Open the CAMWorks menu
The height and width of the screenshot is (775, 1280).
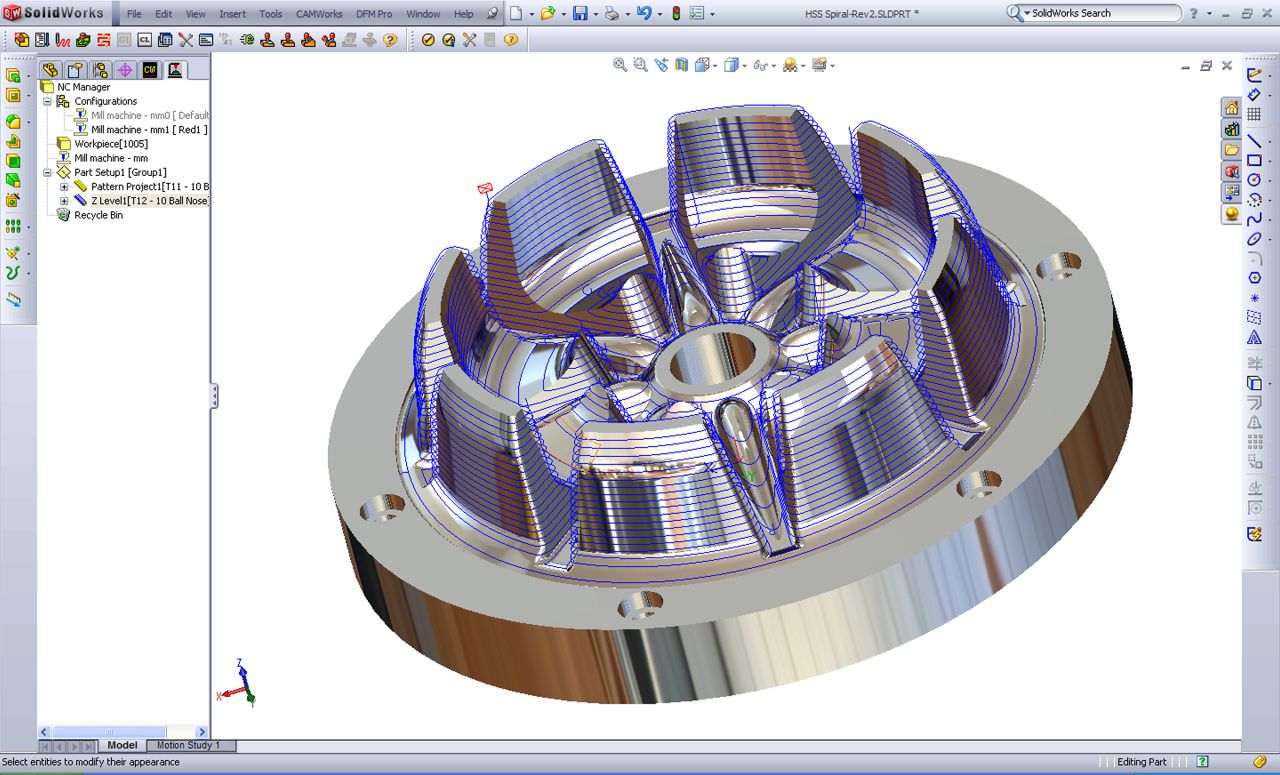[x=318, y=14]
